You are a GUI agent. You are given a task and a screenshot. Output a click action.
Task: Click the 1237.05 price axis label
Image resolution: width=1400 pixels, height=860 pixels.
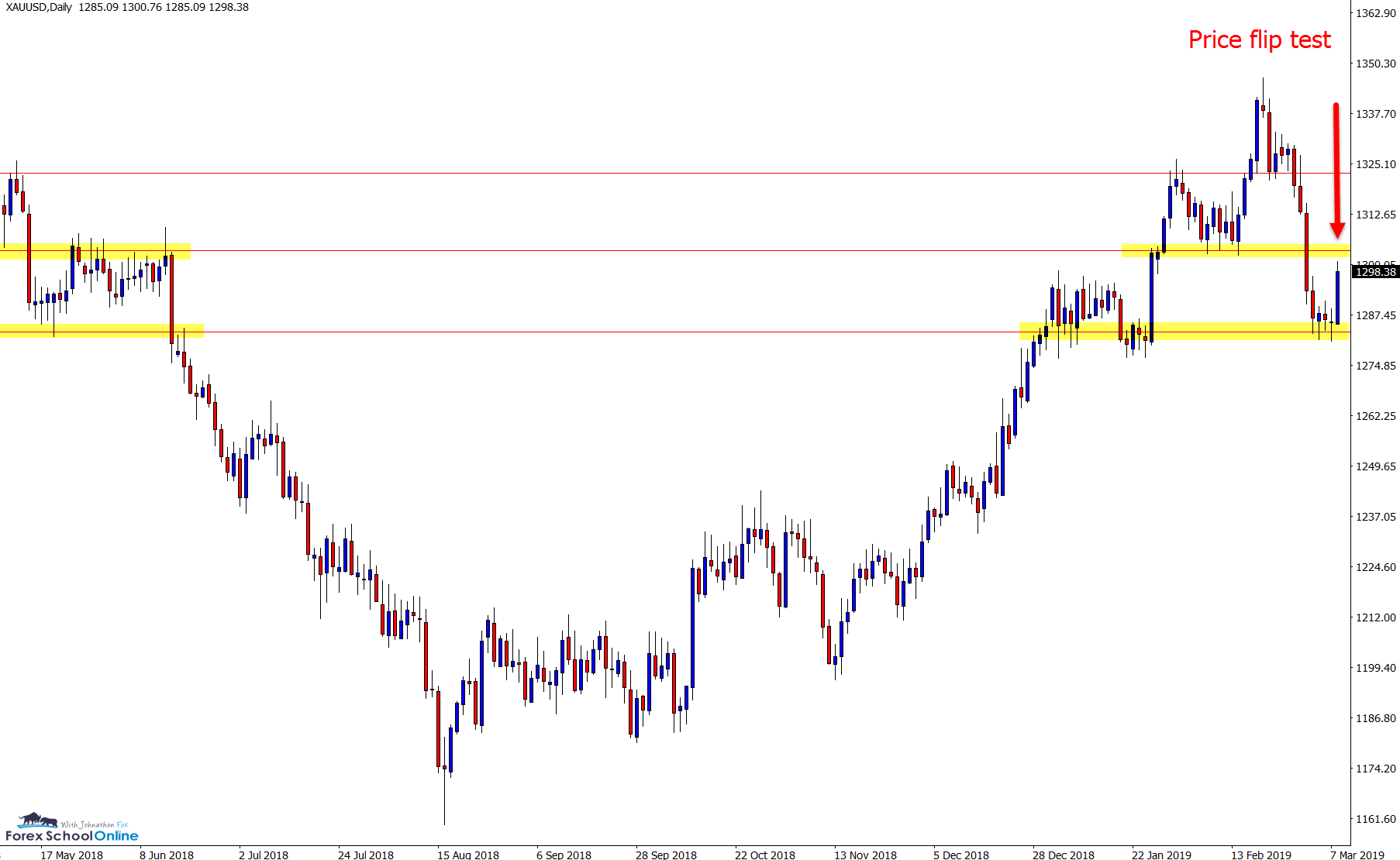coord(1375,517)
